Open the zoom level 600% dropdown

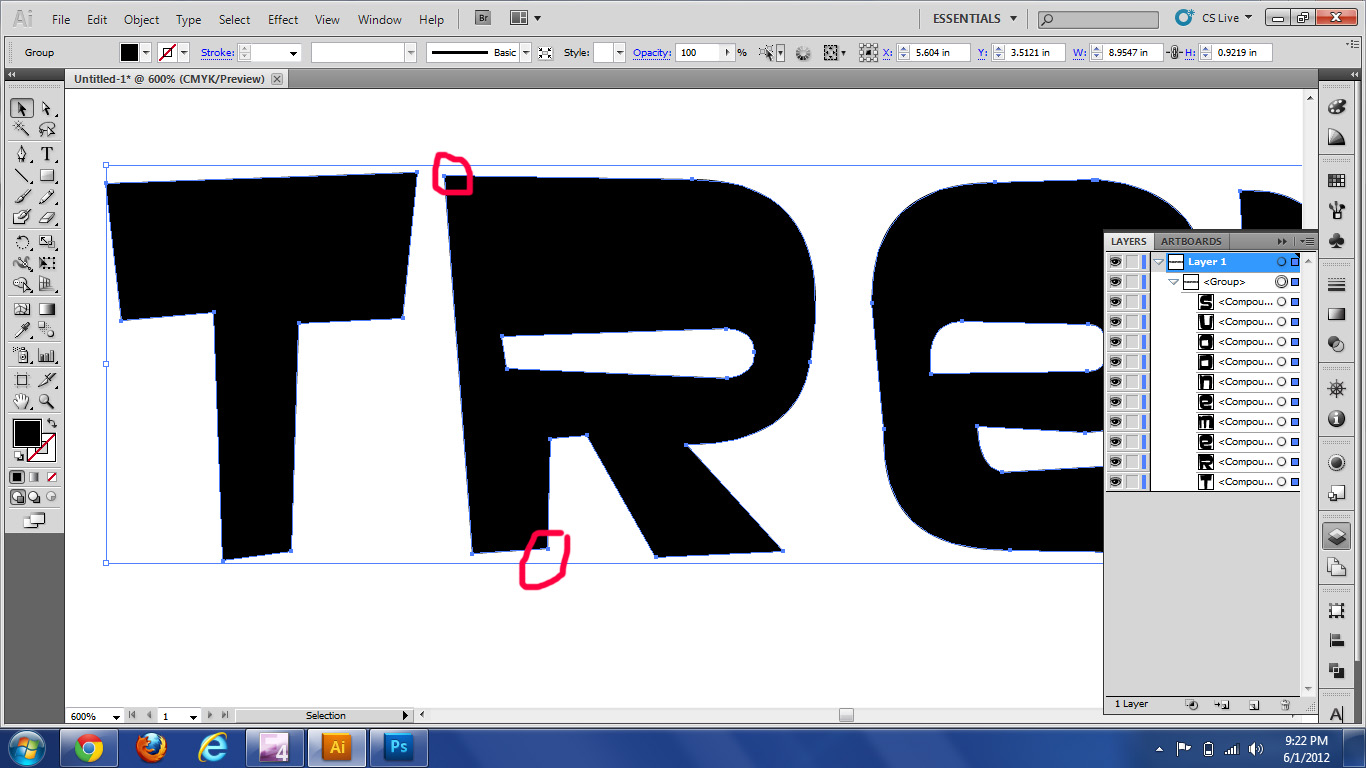pyautogui.click(x=116, y=716)
